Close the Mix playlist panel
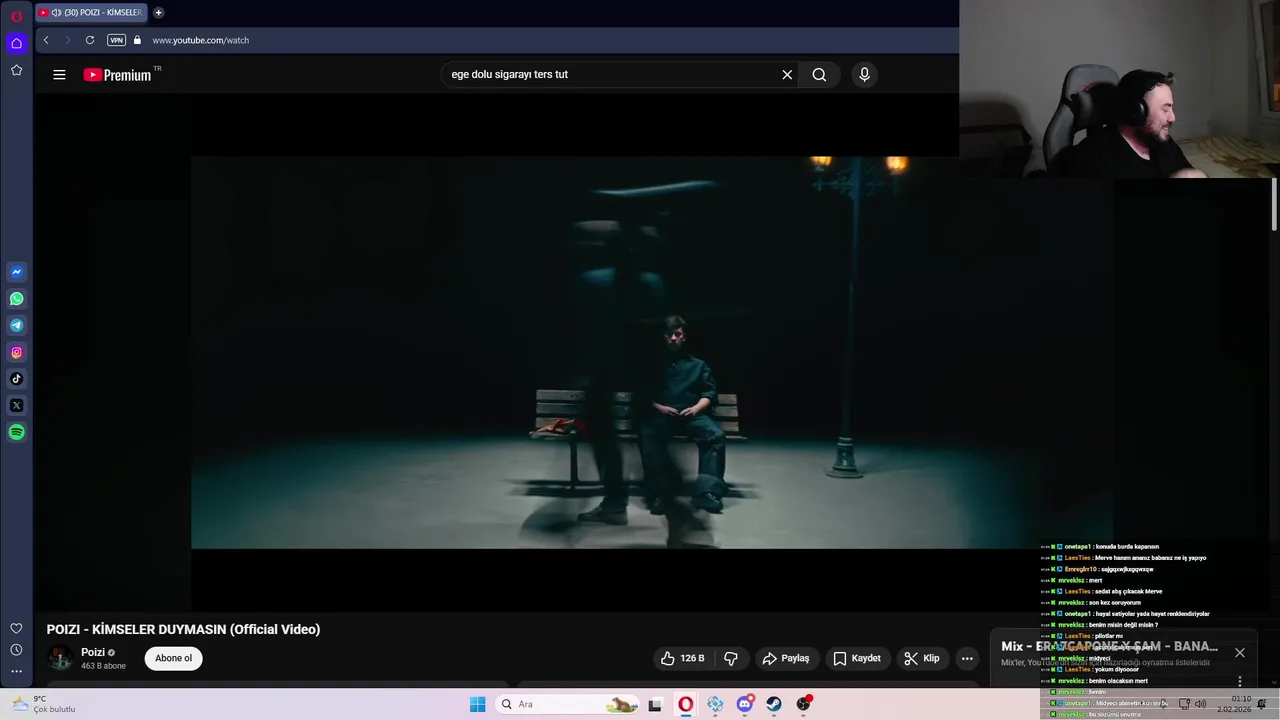The image size is (1280, 720). 1240,652
